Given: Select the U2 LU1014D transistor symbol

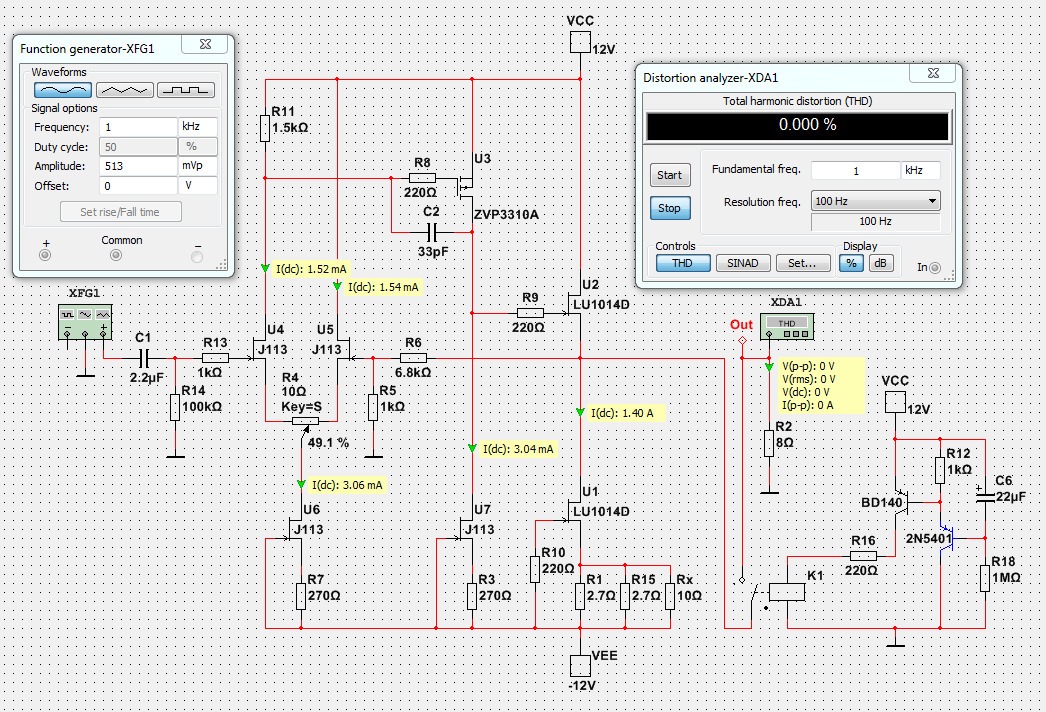Looking at the screenshot, I should pos(574,304).
